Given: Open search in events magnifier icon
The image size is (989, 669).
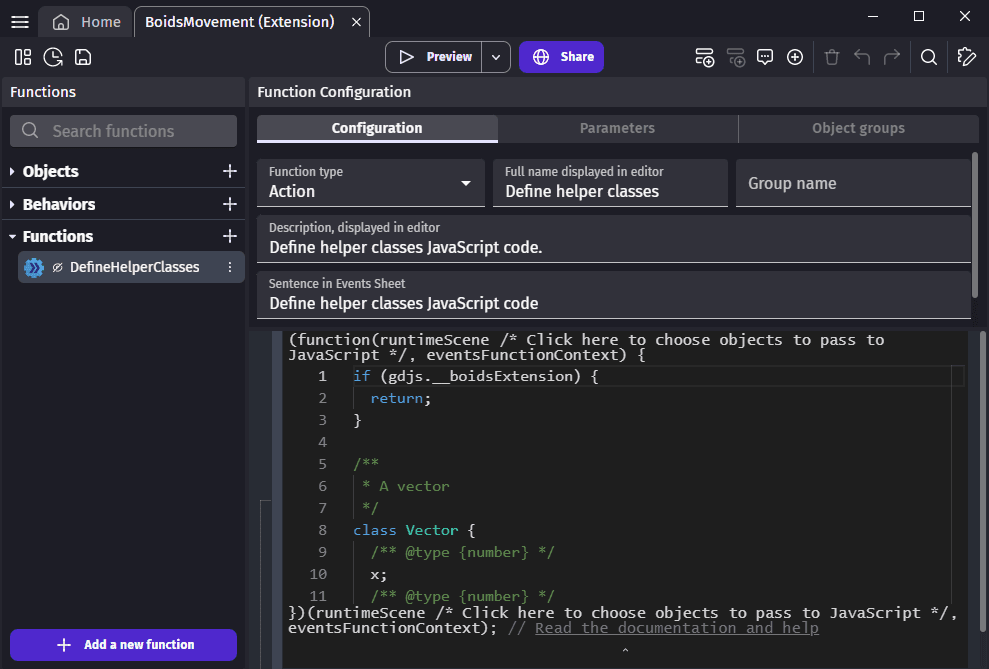Looking at the screenshot, I should [929, 57].
